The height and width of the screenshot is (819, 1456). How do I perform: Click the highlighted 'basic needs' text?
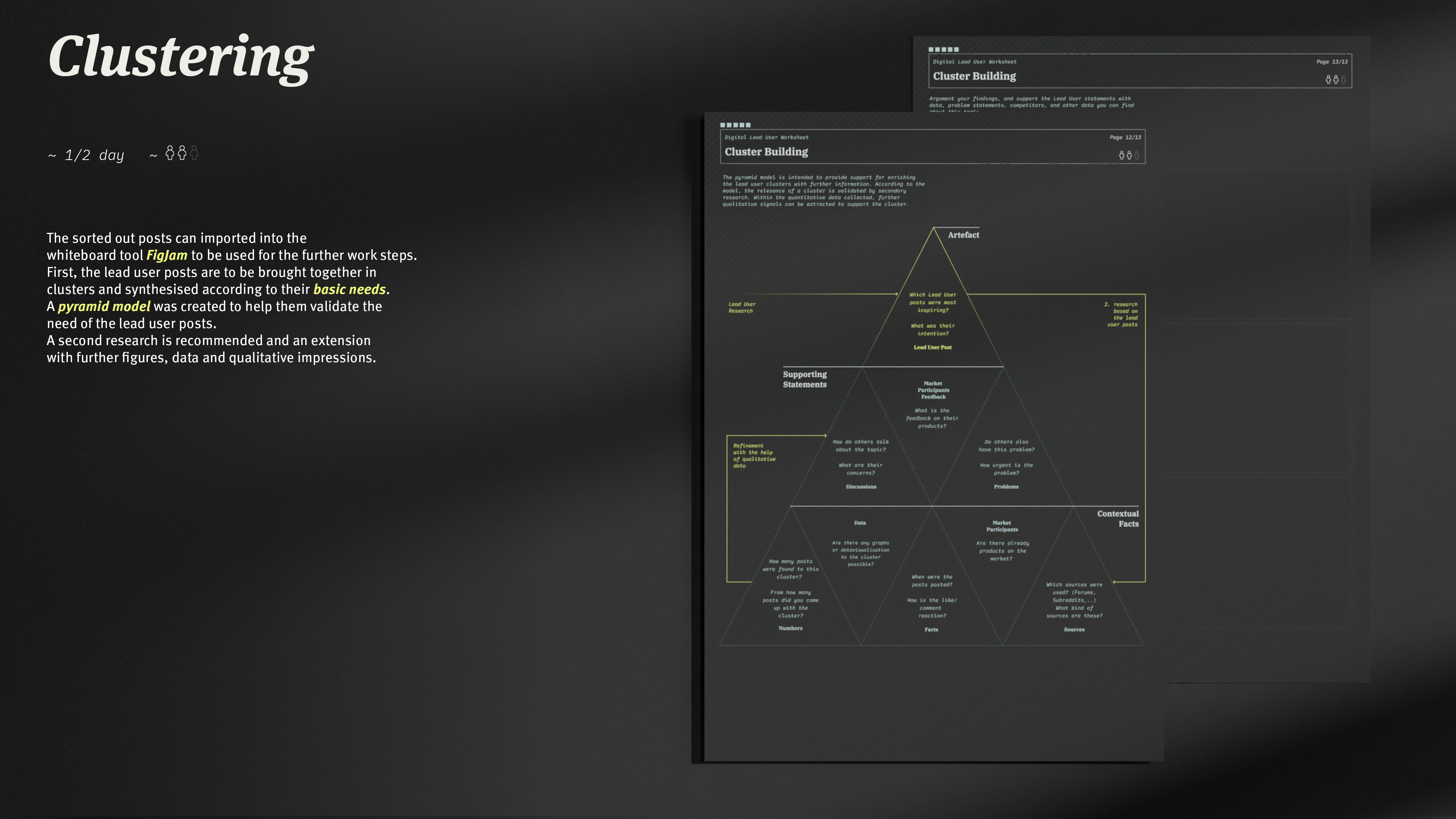tap(349, 289)
